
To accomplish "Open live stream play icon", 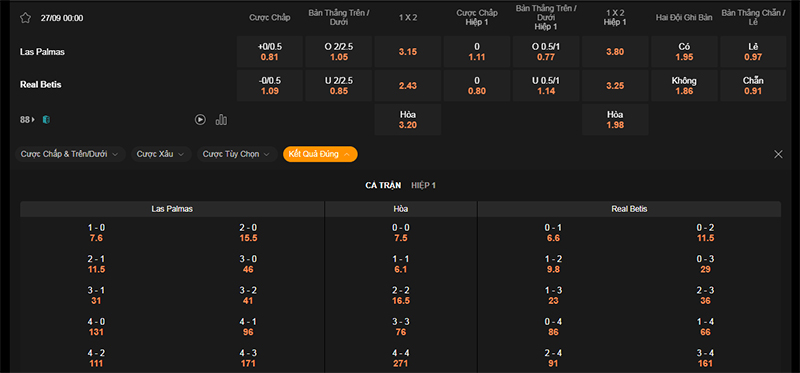I will point(200,119).
